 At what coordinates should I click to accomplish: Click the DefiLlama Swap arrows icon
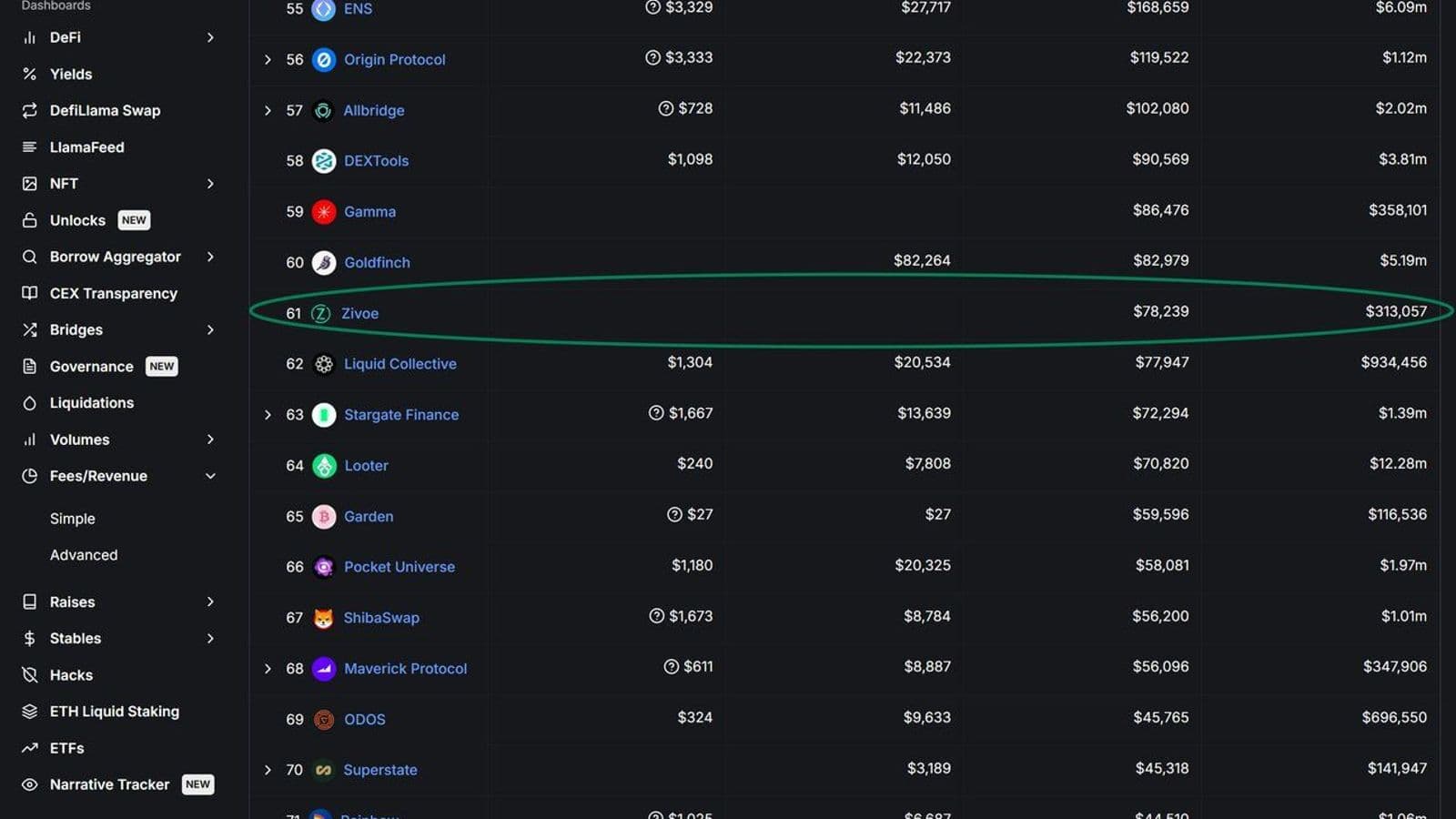[x=30, y=110]
